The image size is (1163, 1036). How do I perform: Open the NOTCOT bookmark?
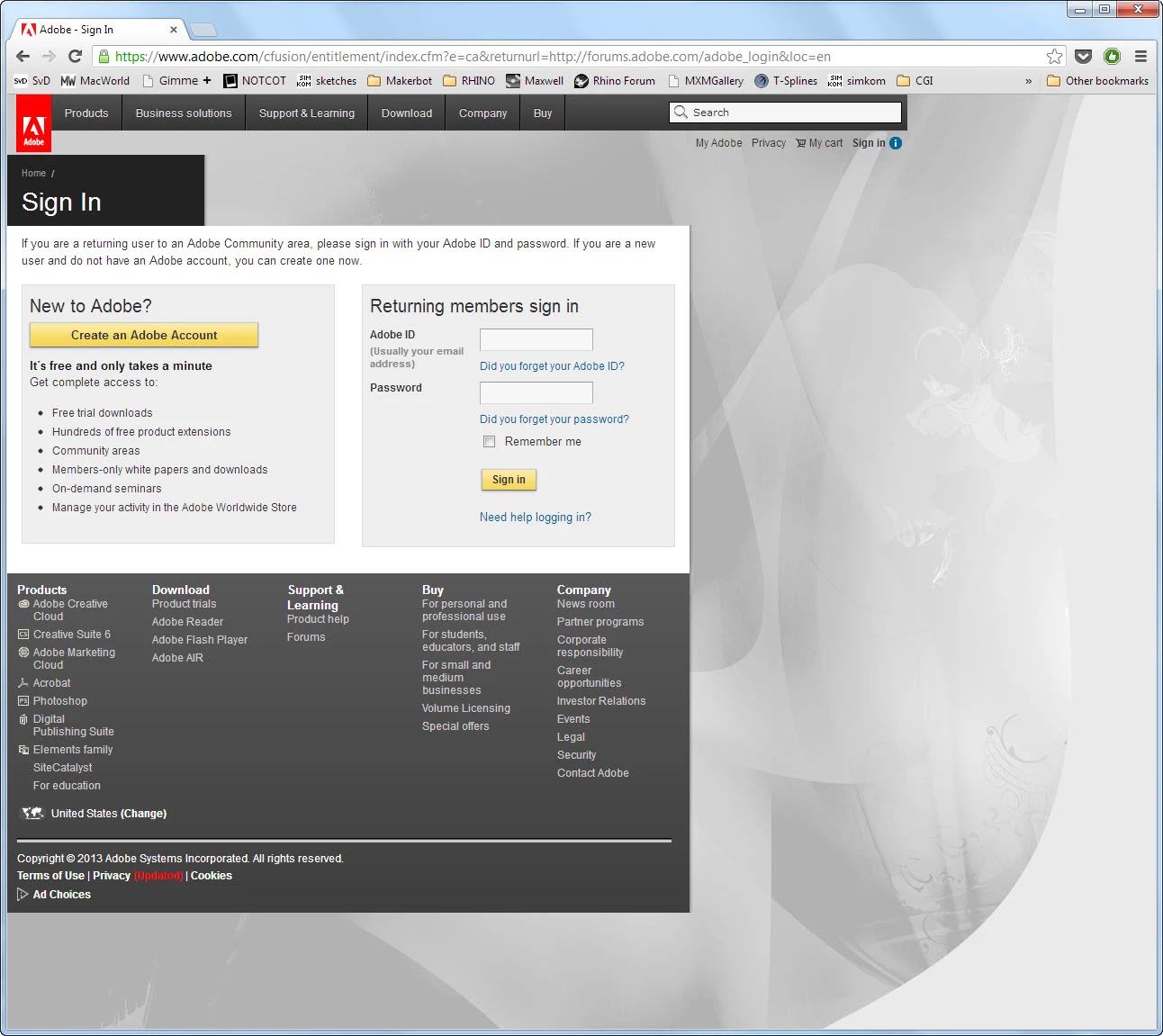255,81
